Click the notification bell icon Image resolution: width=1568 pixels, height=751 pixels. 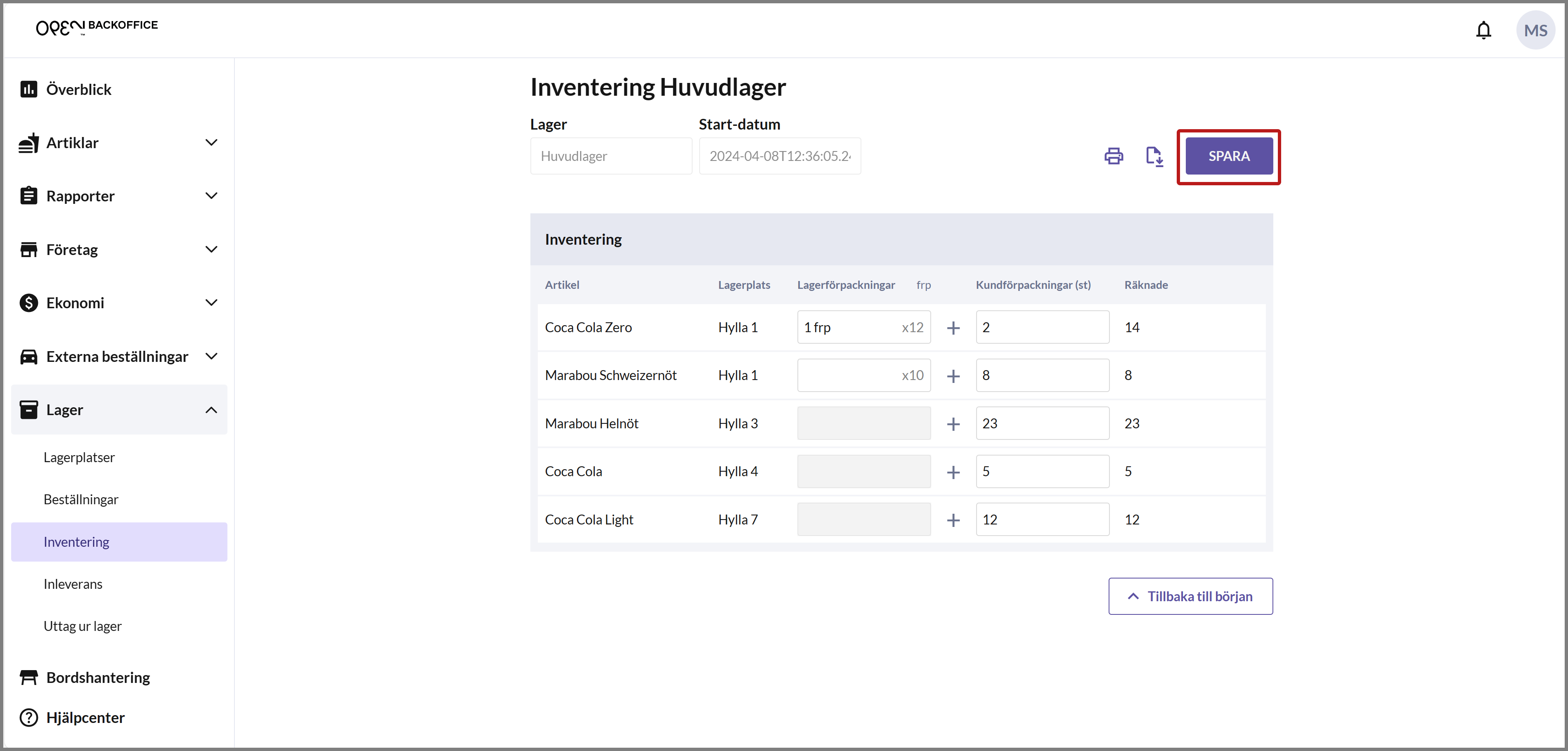pos(1483,31)
